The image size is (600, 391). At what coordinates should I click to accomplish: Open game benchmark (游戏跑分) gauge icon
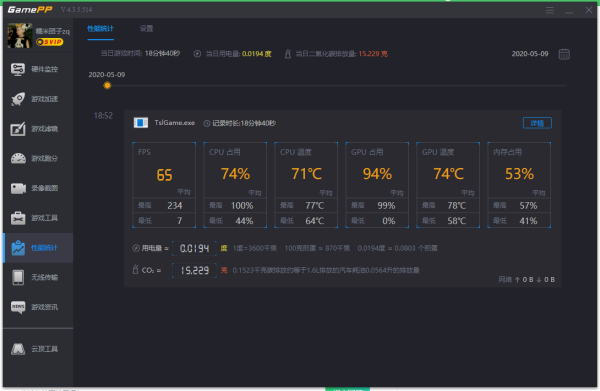coord(18,158)
